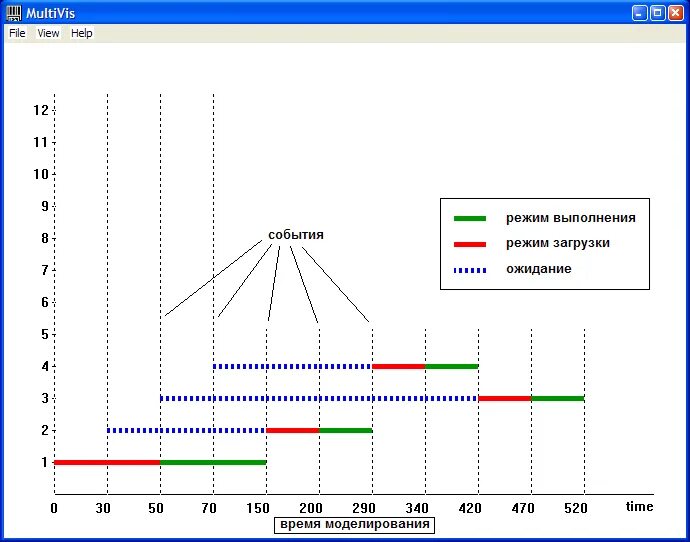
Task: Click the time axis tick label 30
Action: 103,509
